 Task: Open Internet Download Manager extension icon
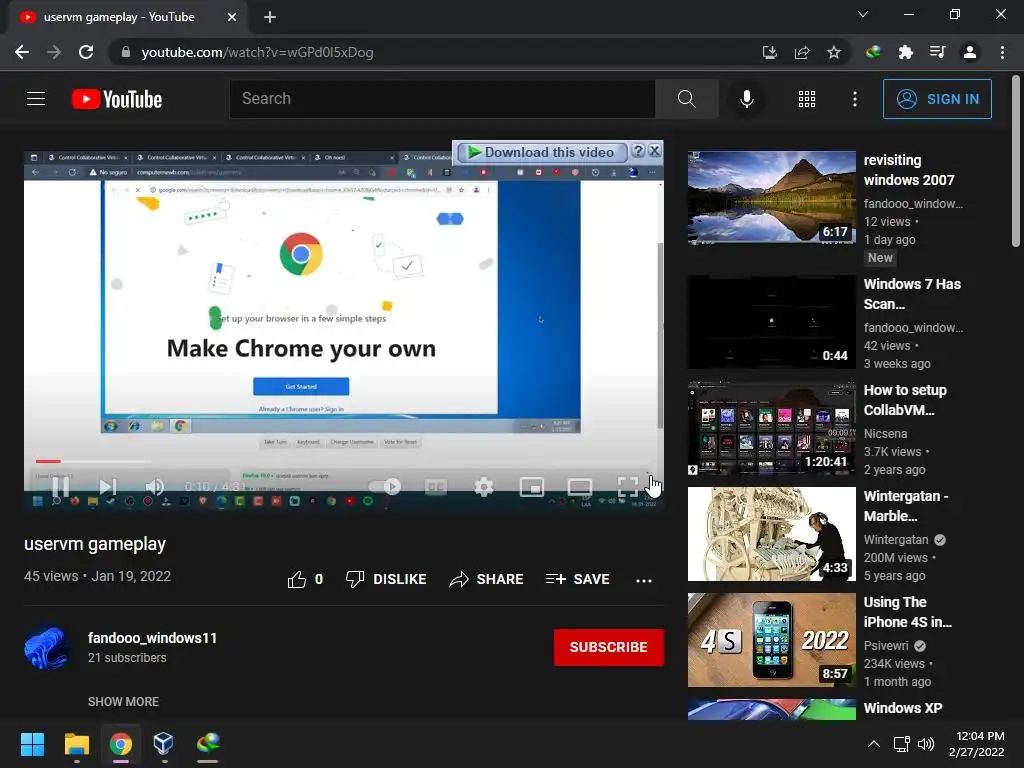coord(873,52)
